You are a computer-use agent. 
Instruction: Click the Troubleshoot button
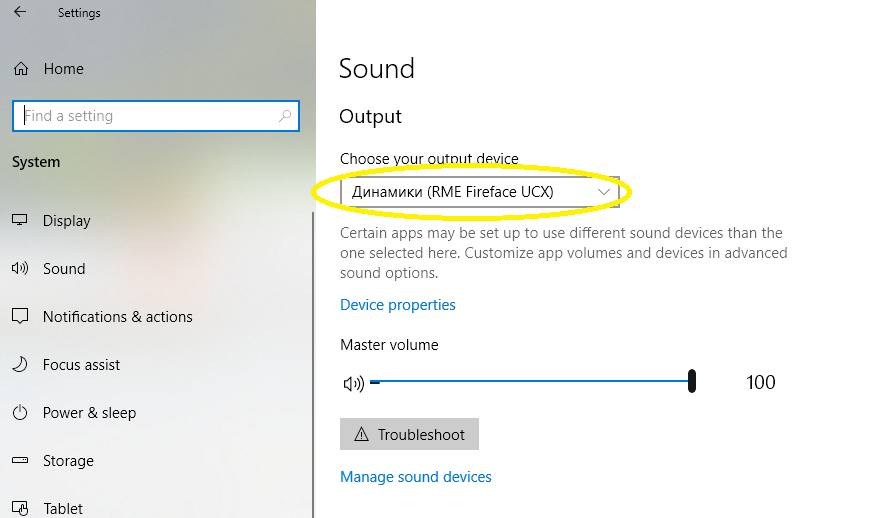(x=409, y=434)
